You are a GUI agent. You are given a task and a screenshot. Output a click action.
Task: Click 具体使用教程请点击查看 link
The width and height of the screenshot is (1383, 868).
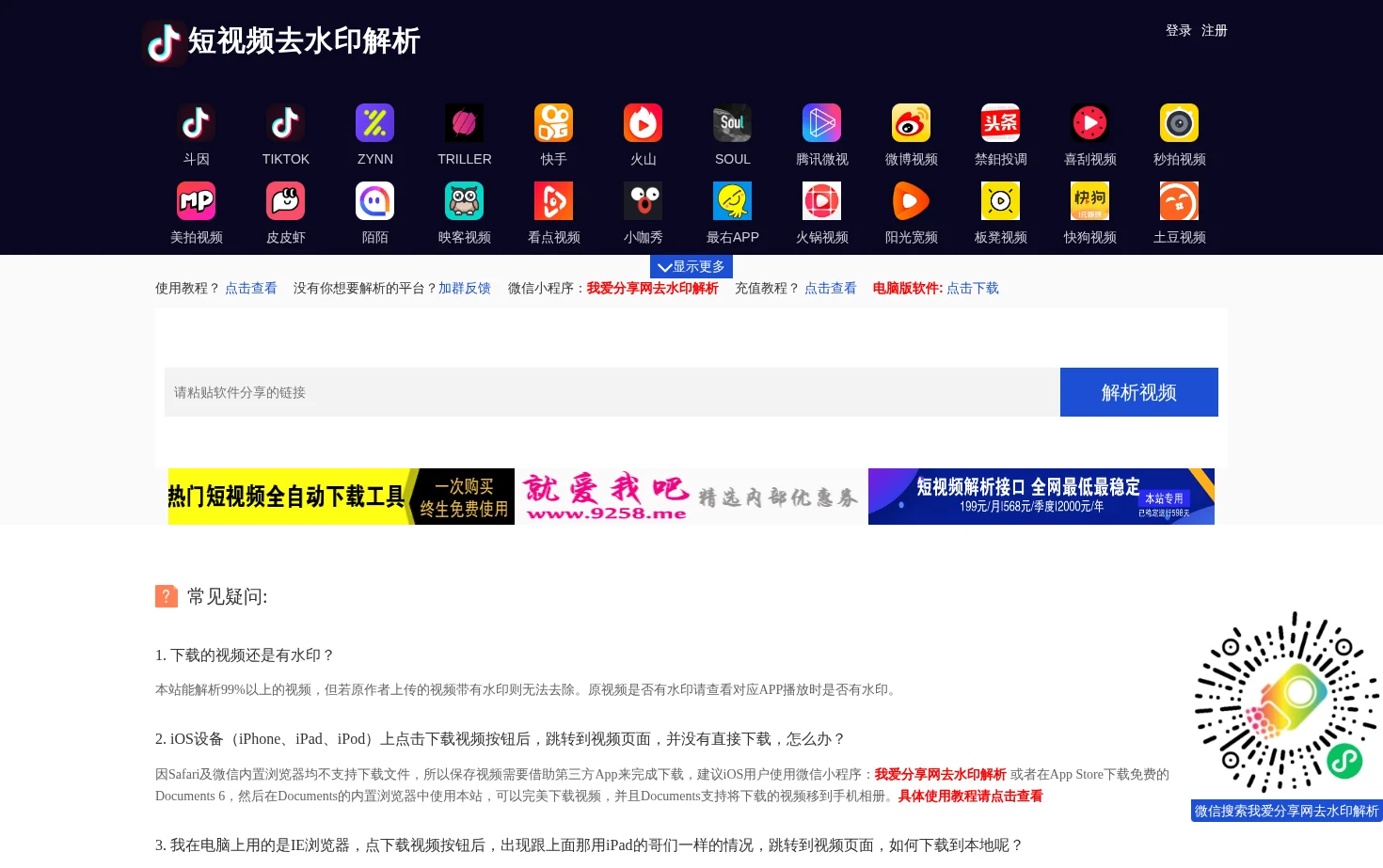coord(971,796)
